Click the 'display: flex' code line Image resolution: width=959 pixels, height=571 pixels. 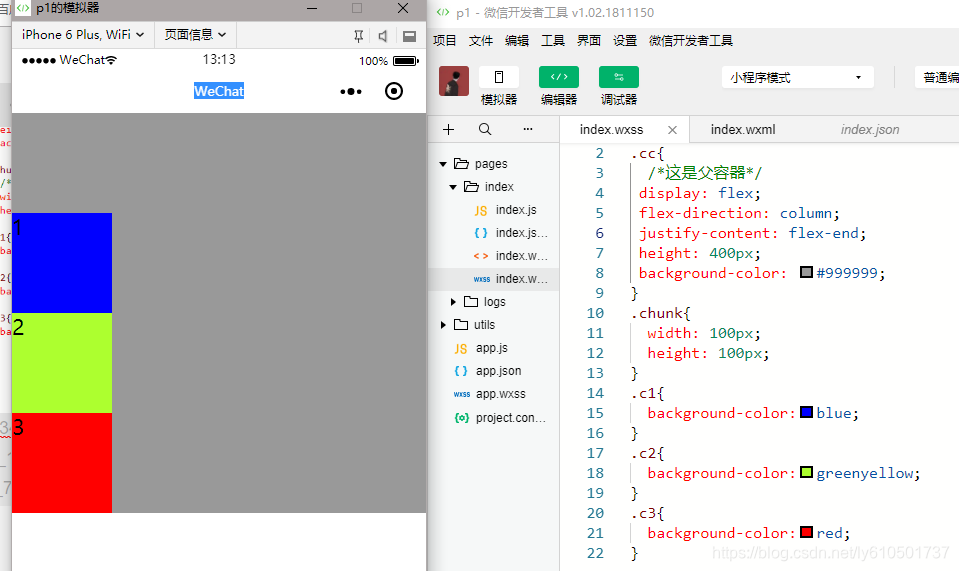tap(700, 193)
